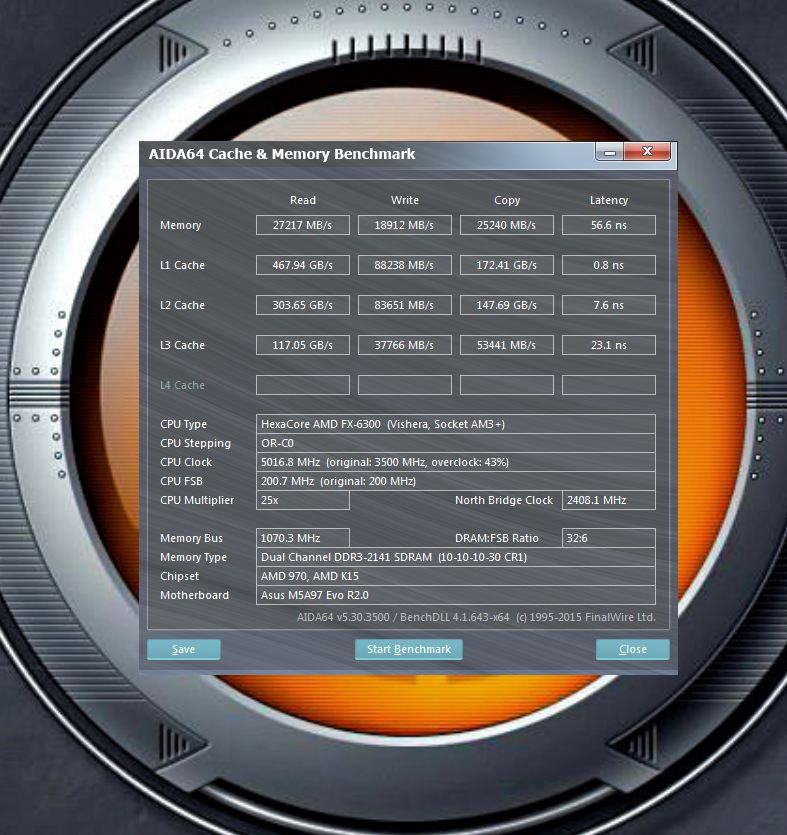Click Memory Bus value 1070.3 MHz
The image size is (787, 835).
[302, 538]
